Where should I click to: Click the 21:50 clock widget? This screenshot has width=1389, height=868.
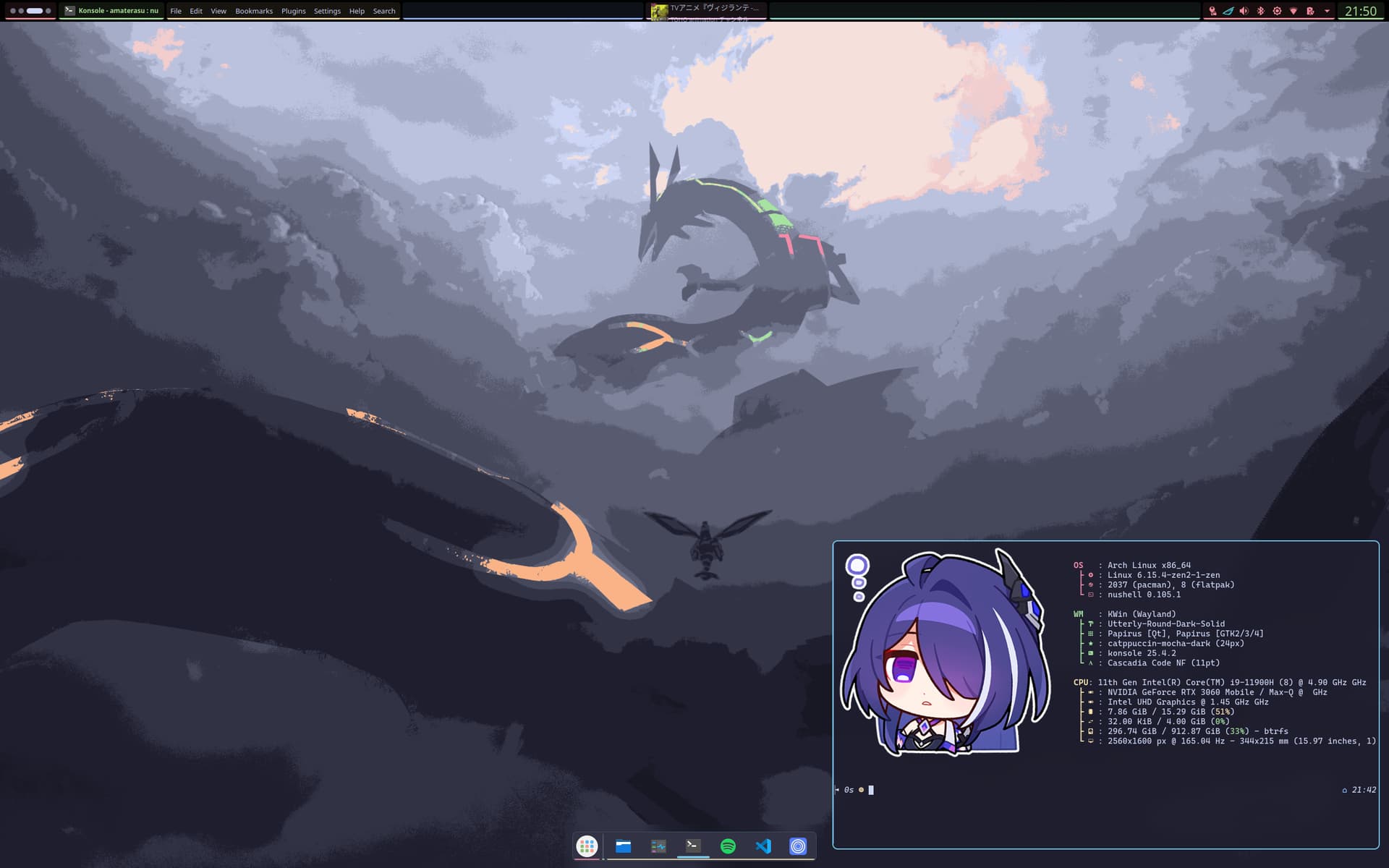point(1360,11)
